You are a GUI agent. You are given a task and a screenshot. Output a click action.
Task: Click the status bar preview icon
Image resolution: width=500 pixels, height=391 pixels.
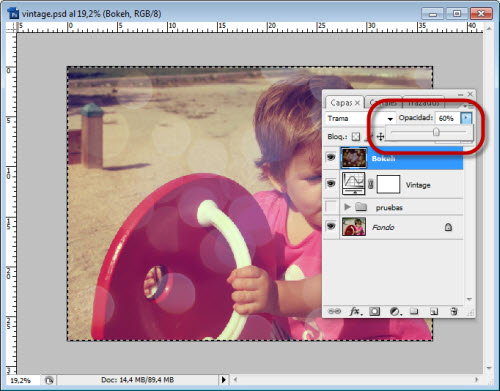[49, 380]
